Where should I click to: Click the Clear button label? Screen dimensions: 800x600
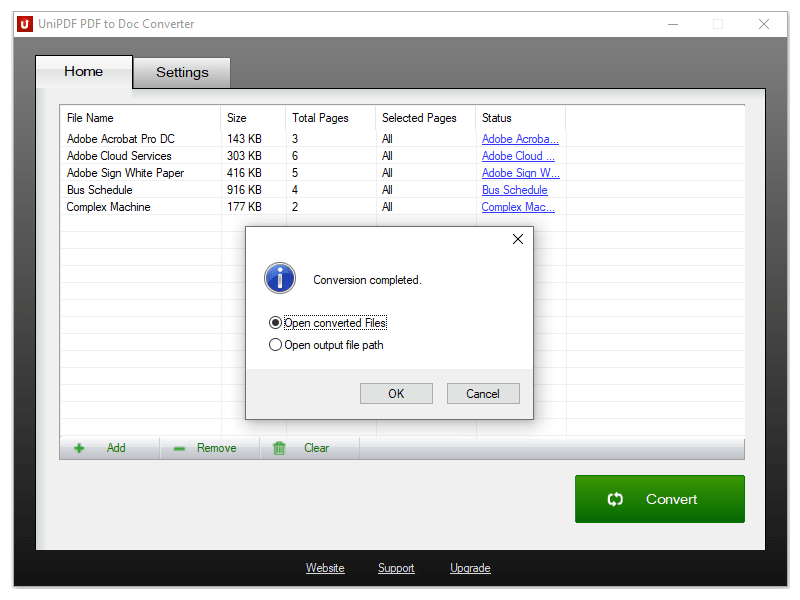tap(316, 448)
